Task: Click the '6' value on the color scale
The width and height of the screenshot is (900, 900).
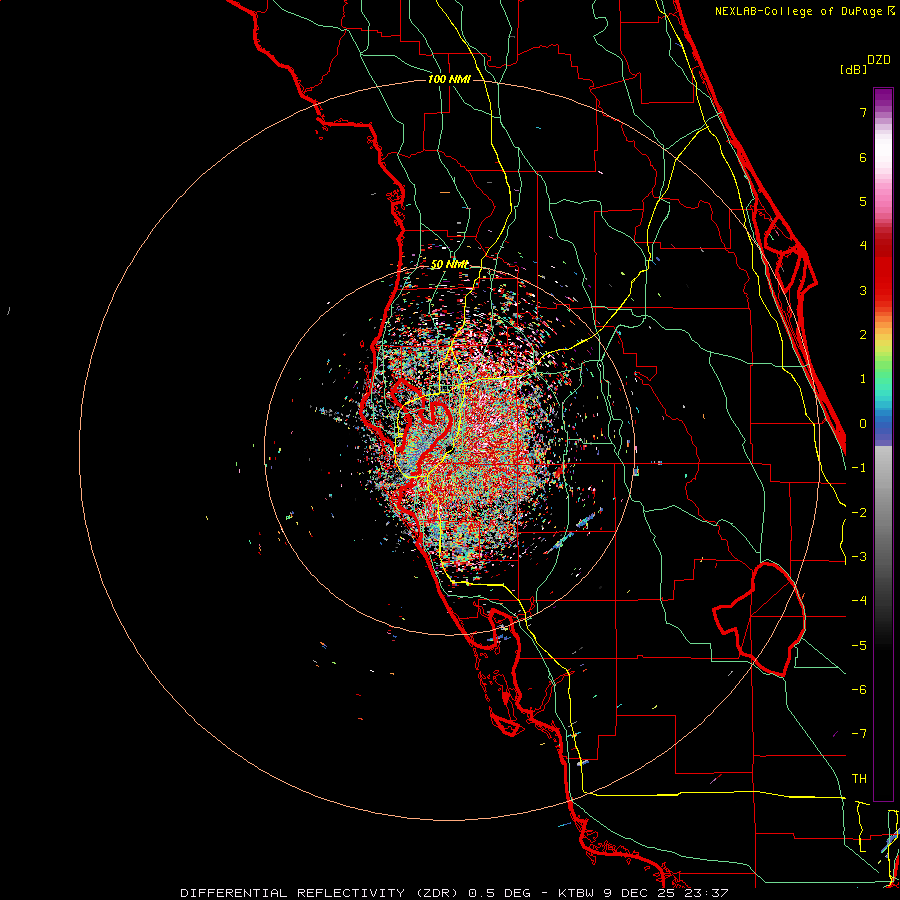Action: pyautogui.click(x=863, y=157)
